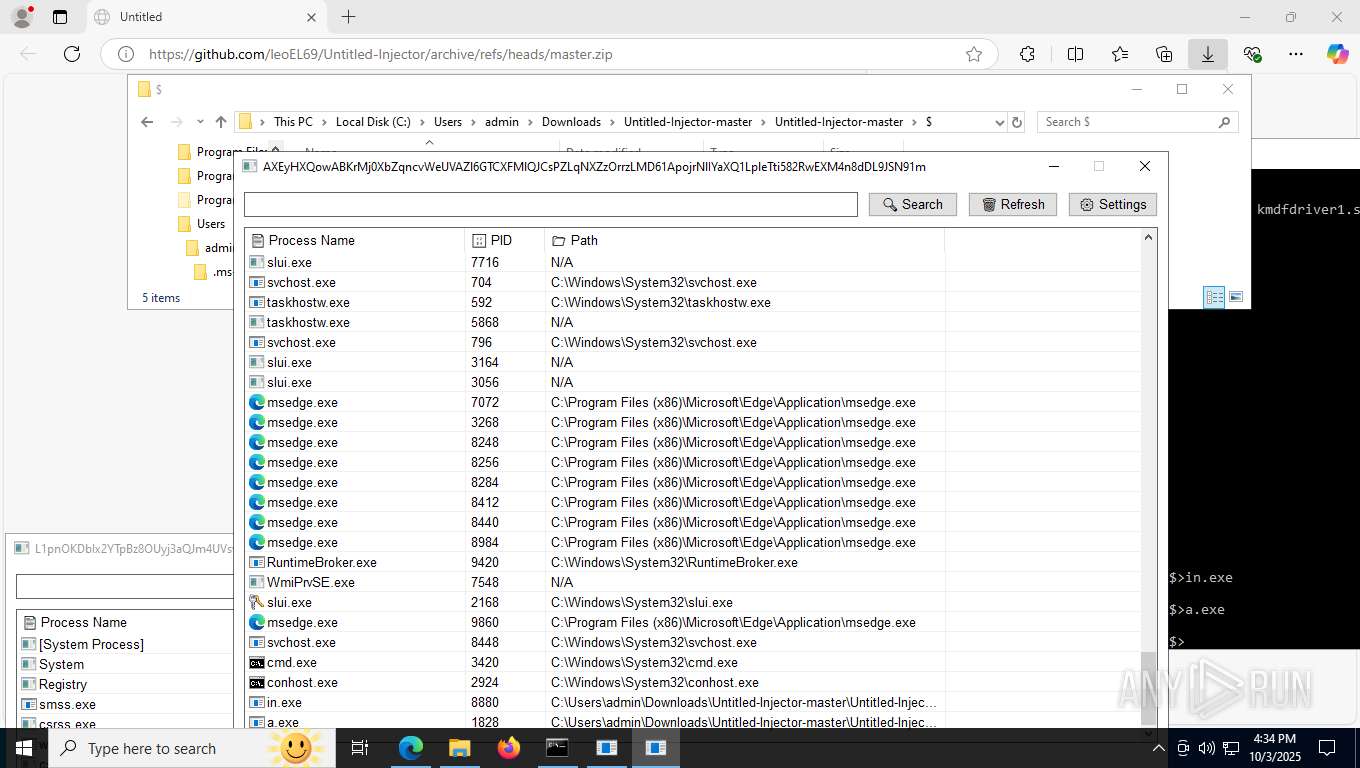Image resolution: width=1360 pixels, height=768 pixels.
Task: Bookmark this page with the star icon
Action: pyautogui.click(x=973, y=54)
